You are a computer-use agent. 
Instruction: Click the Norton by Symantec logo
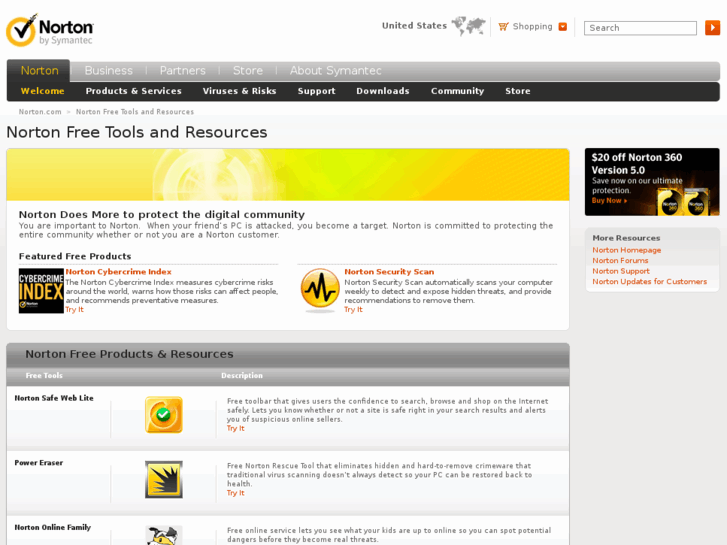click(x=50, y=30)
